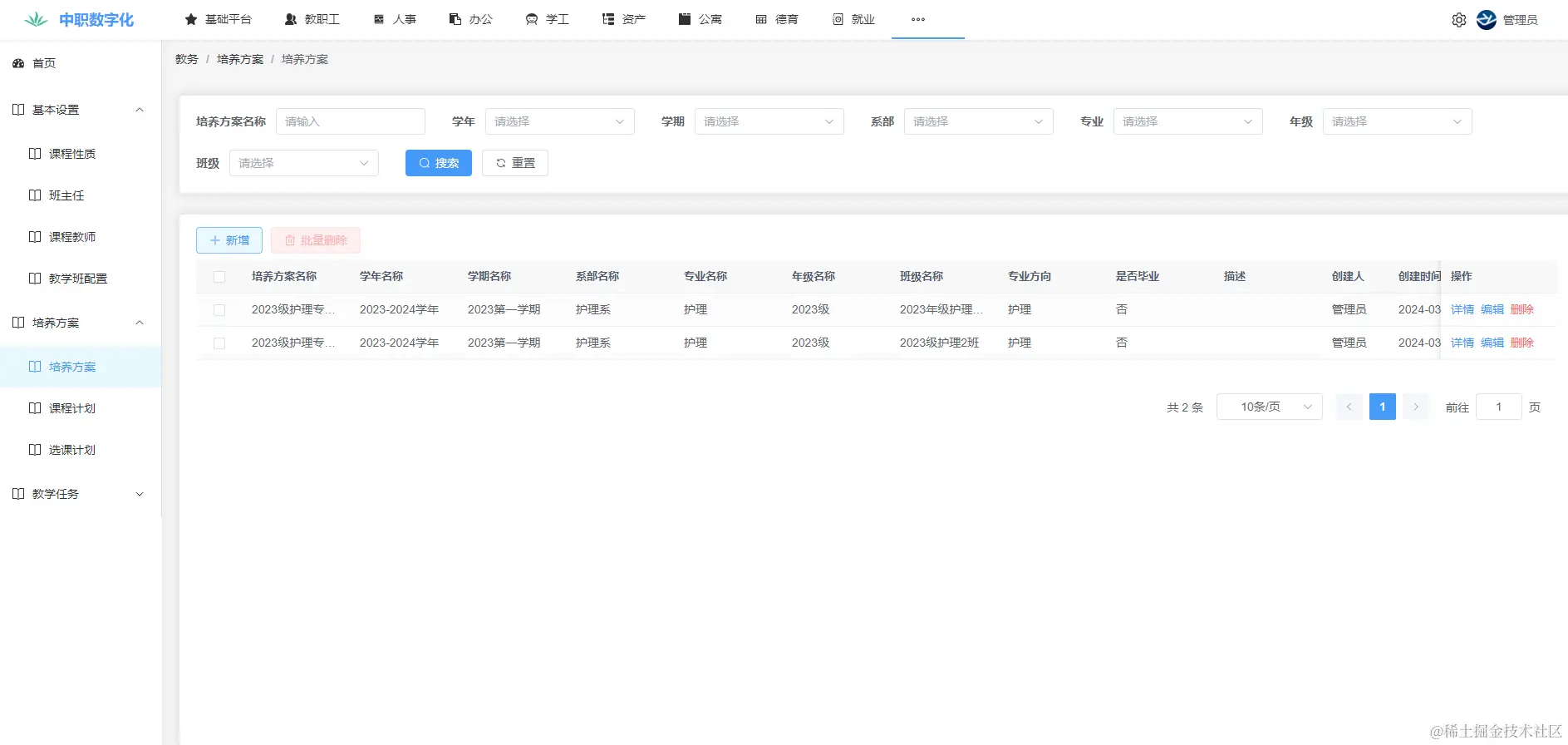Open the 教职工 top menu
The height and width of the screenshot is (745, 1568).
click(312, 19)
